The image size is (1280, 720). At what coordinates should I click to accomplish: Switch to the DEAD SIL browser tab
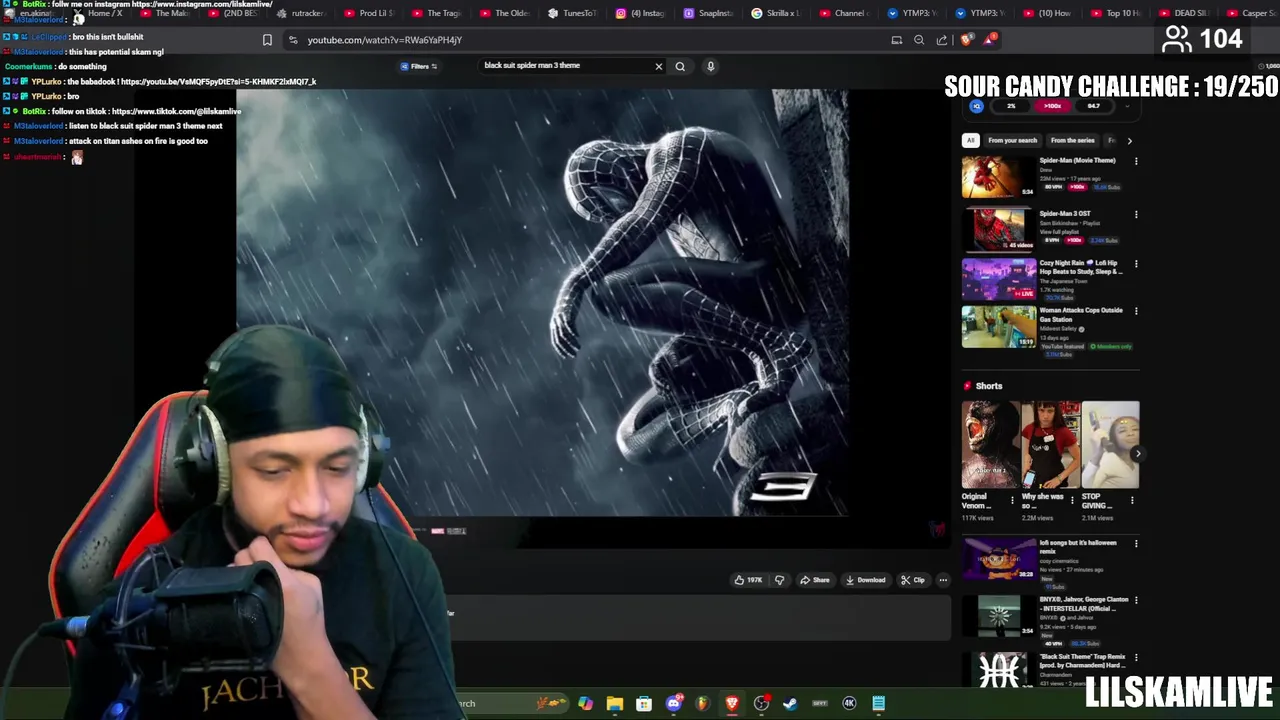(1183, 13)
